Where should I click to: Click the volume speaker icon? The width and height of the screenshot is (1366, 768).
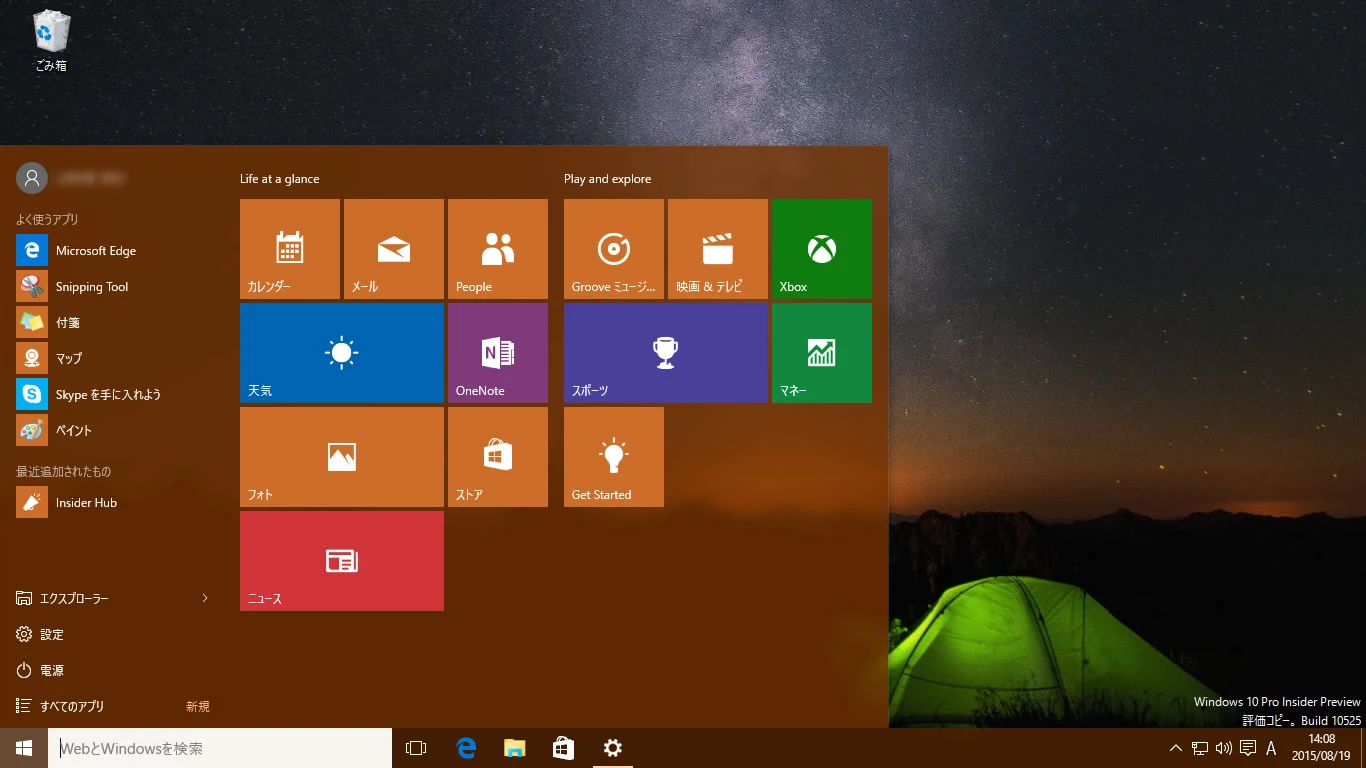[x=1224, y=748]
